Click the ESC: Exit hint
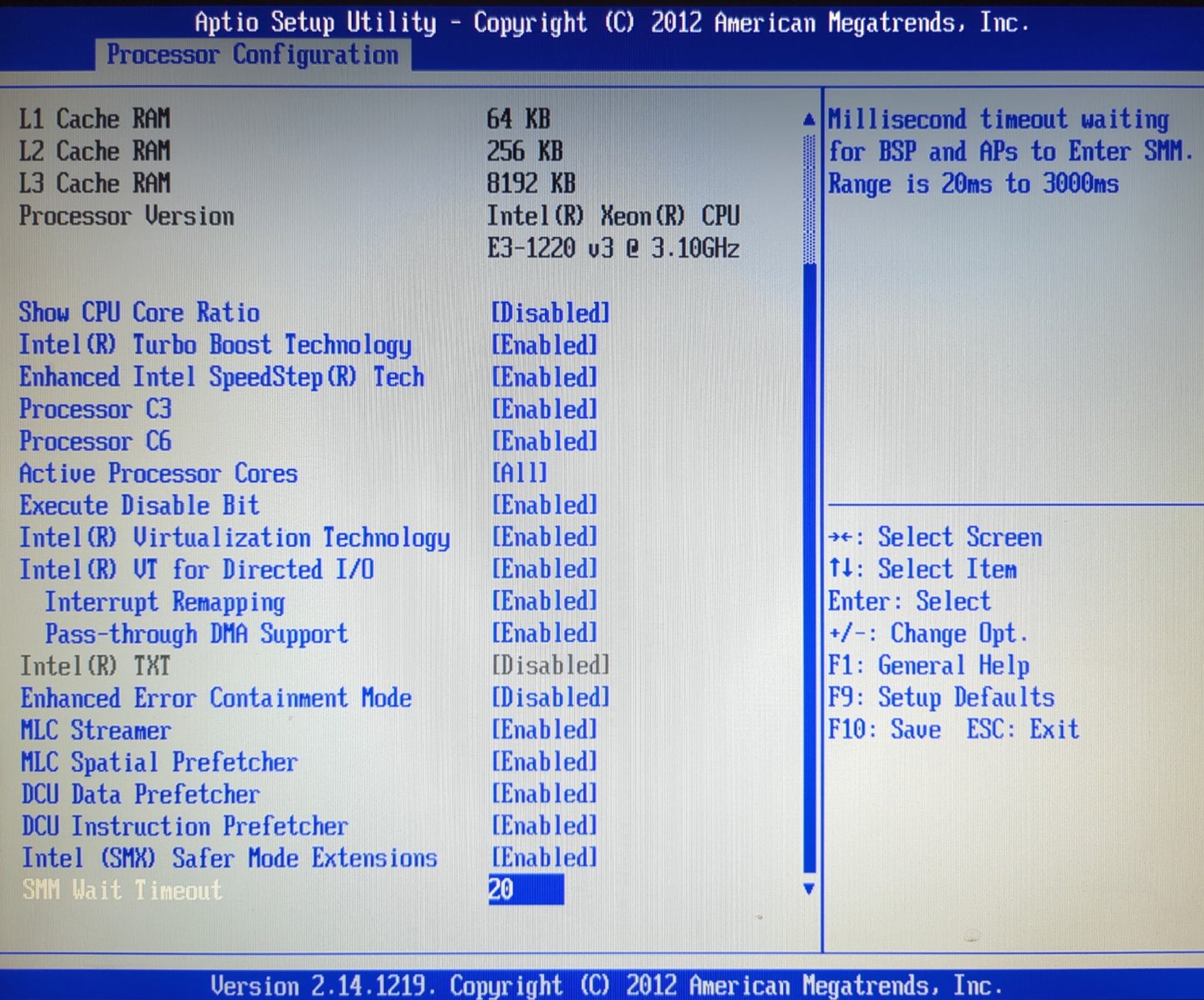Viewport: 1204px width, 1000px height. point(1023,730)
